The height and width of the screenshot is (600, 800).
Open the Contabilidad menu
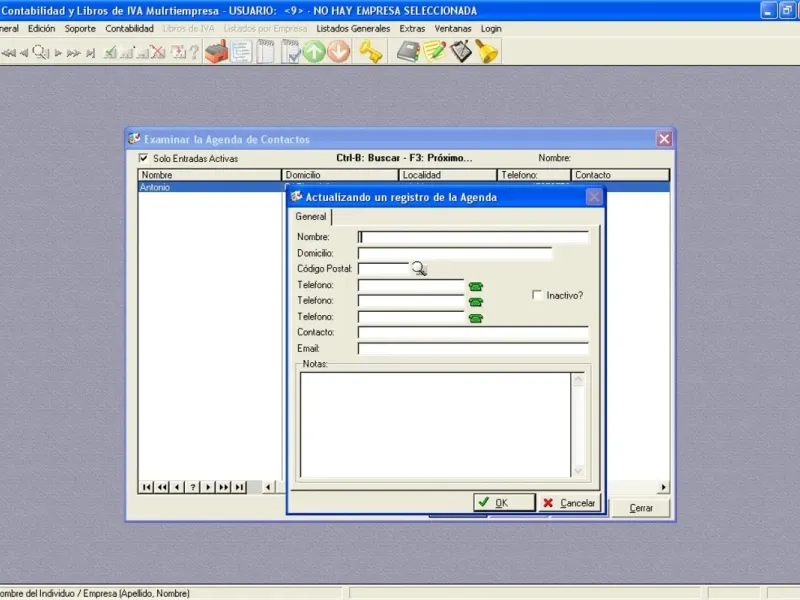(130, 29)
